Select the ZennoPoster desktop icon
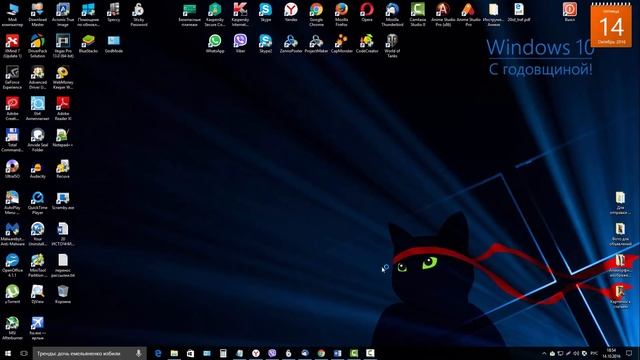 pyautogui.click(x=291, y=44)
